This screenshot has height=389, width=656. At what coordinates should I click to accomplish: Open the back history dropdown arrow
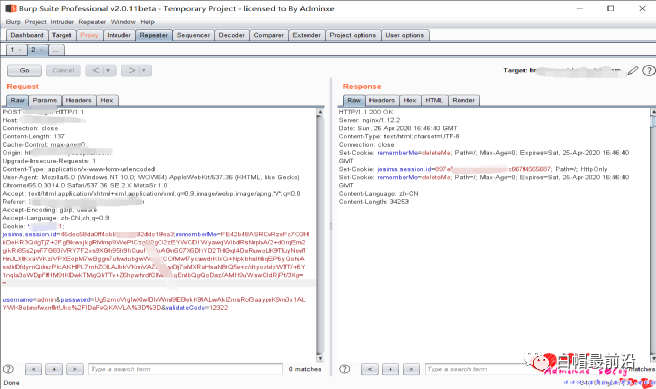(108, 70)
